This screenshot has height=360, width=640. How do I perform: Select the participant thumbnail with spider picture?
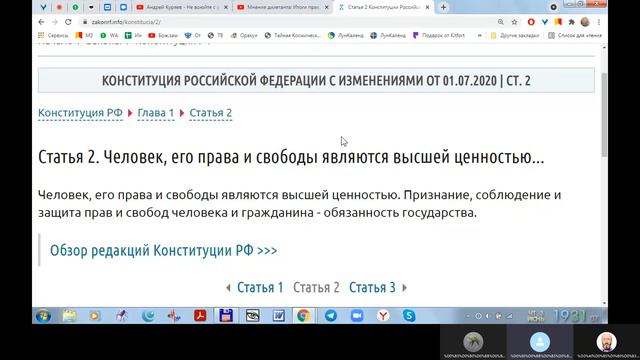(x=473, y=343)
